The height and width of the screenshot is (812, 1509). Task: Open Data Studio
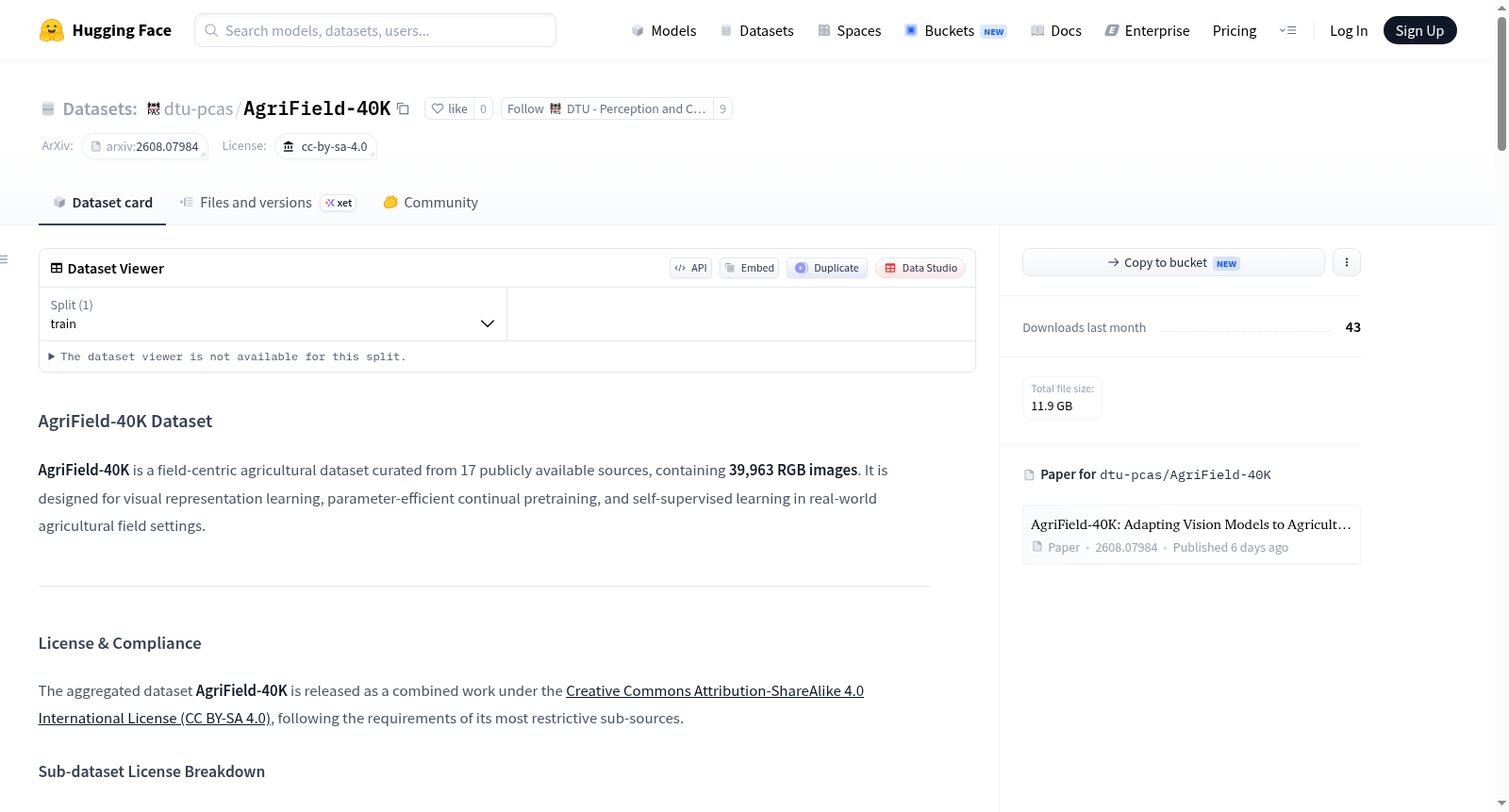point(920,268)
